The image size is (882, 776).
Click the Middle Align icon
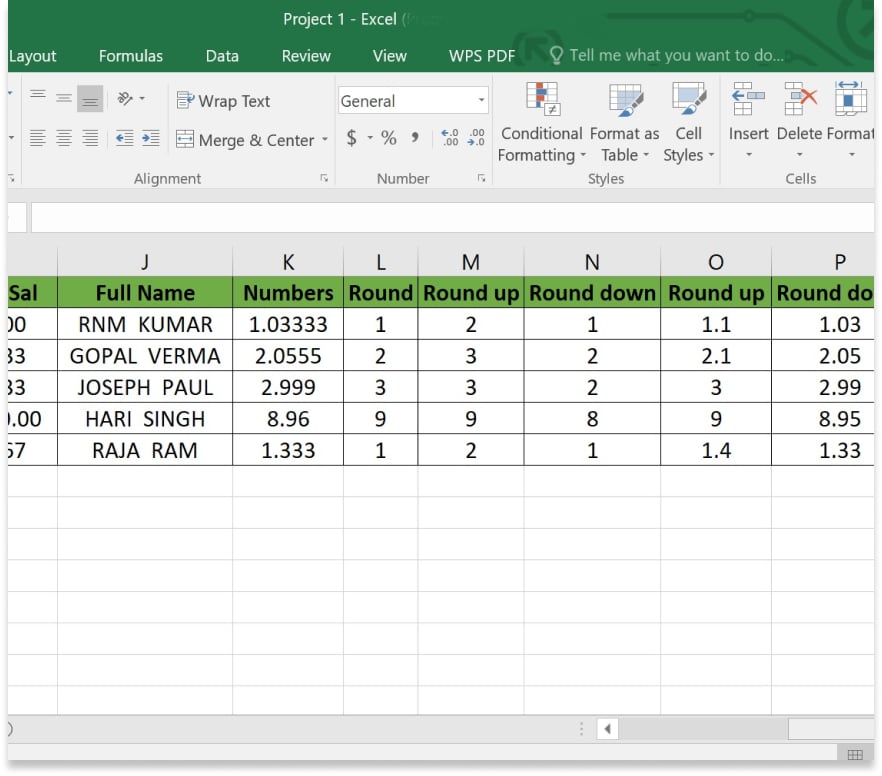point(64,99)
